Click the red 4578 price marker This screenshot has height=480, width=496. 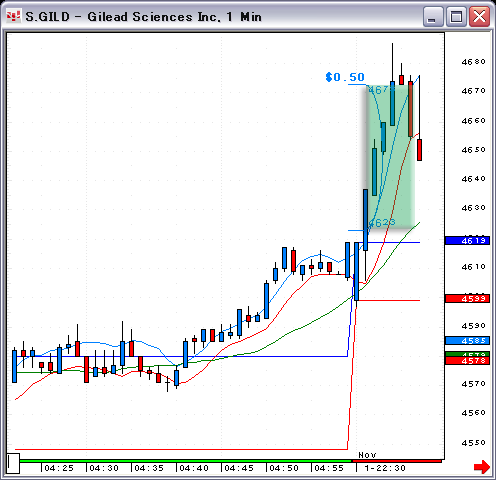pyautogui.click(x=467, y=361)
